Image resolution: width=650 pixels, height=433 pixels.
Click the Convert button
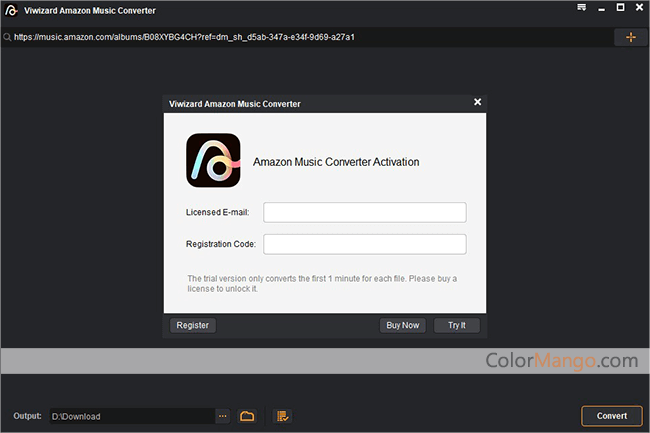612,416
